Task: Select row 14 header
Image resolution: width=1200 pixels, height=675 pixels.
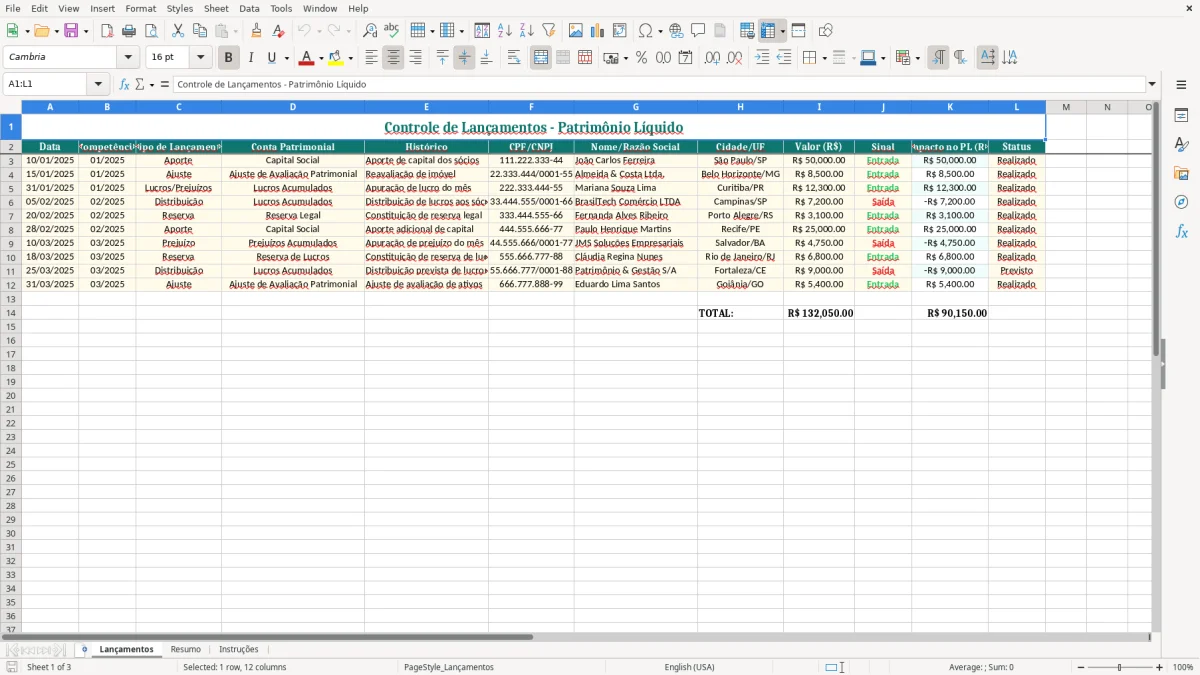Action: point(11,313)
